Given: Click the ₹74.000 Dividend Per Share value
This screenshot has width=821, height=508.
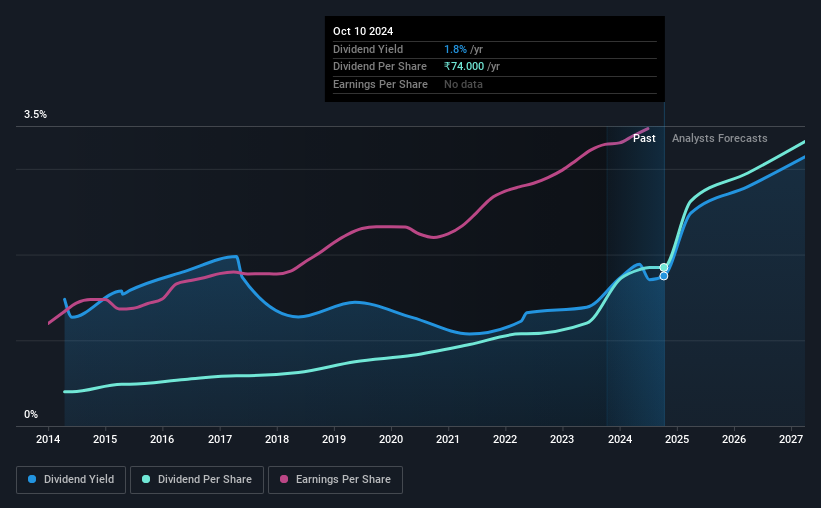Looking at the screenshot, I should (x=464, y=67).
